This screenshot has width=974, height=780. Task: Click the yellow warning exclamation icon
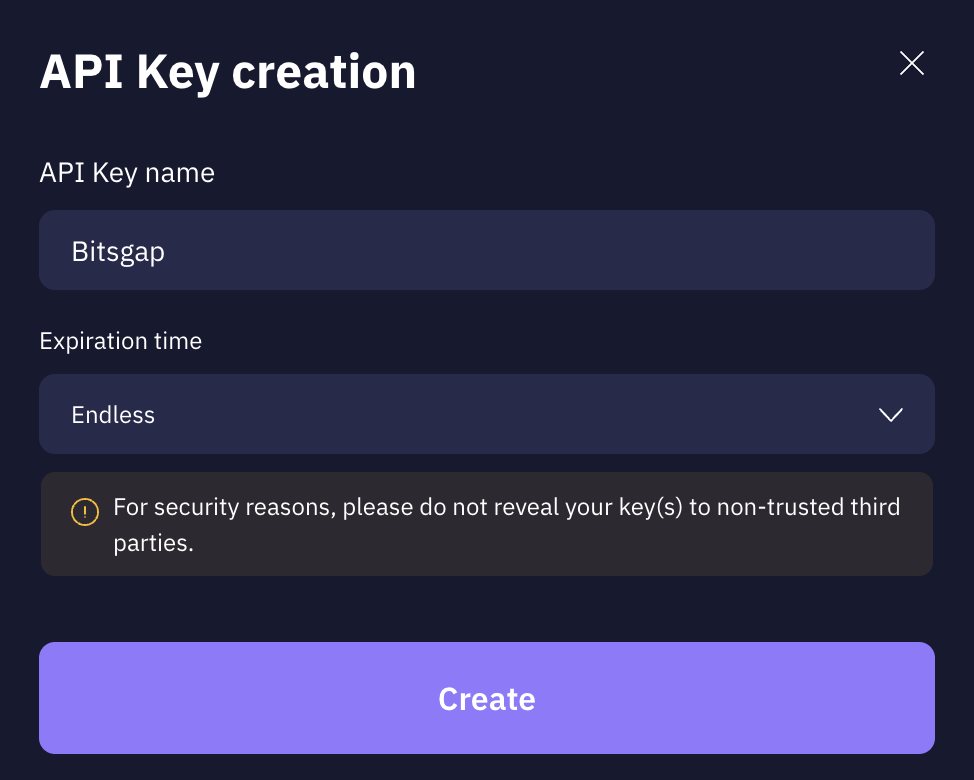pos(85,513)
